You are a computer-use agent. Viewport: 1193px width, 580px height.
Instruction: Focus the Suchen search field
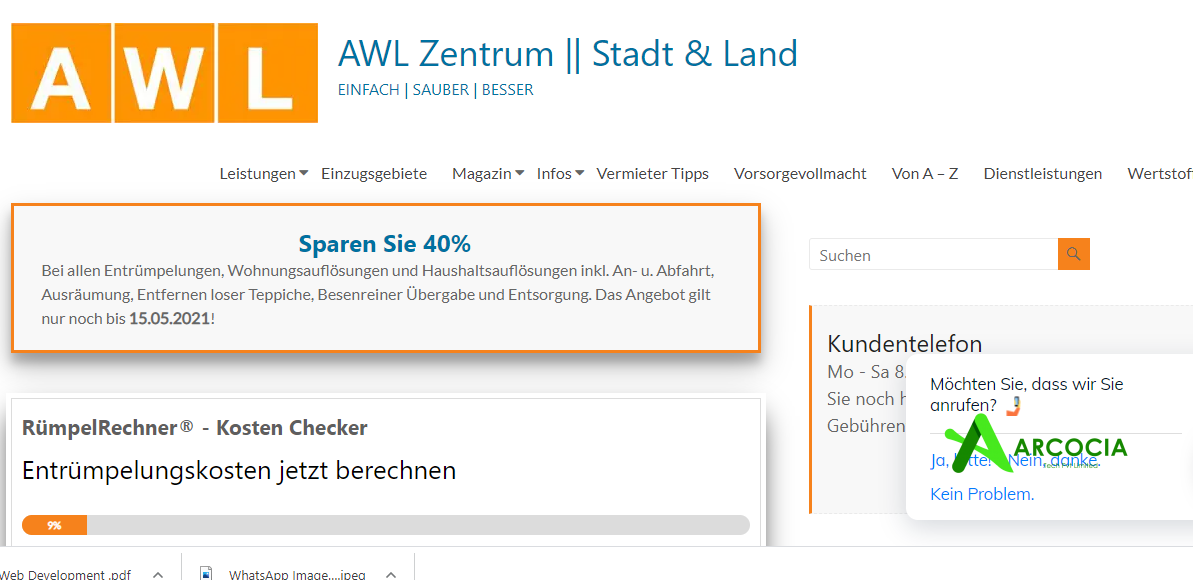tap(932, 255)
